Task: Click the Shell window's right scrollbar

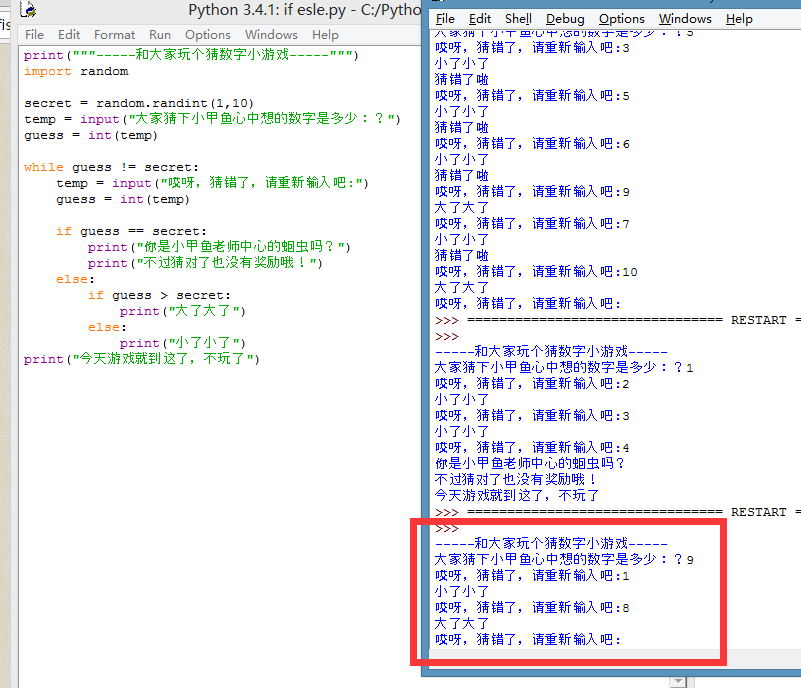Action: (x=793, y=350)
